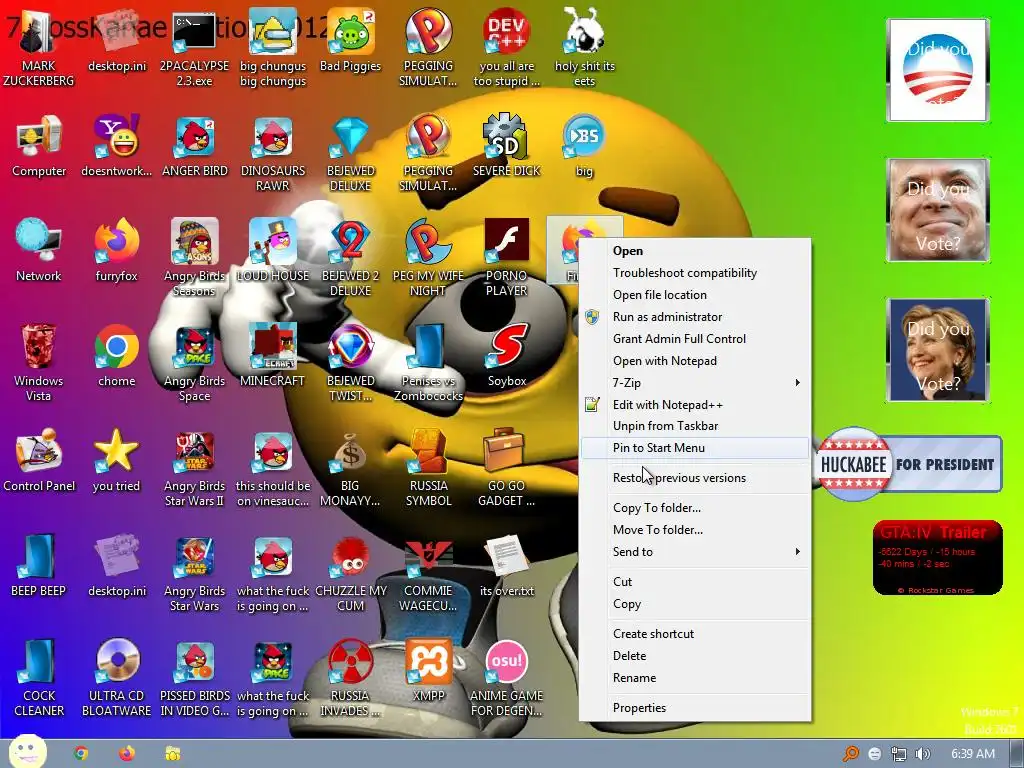Viewport: 1024px width, 768px height.
Task: Open the MARK ZUCKERBERG desktop shortcut
Action: [x=39, y=49]
